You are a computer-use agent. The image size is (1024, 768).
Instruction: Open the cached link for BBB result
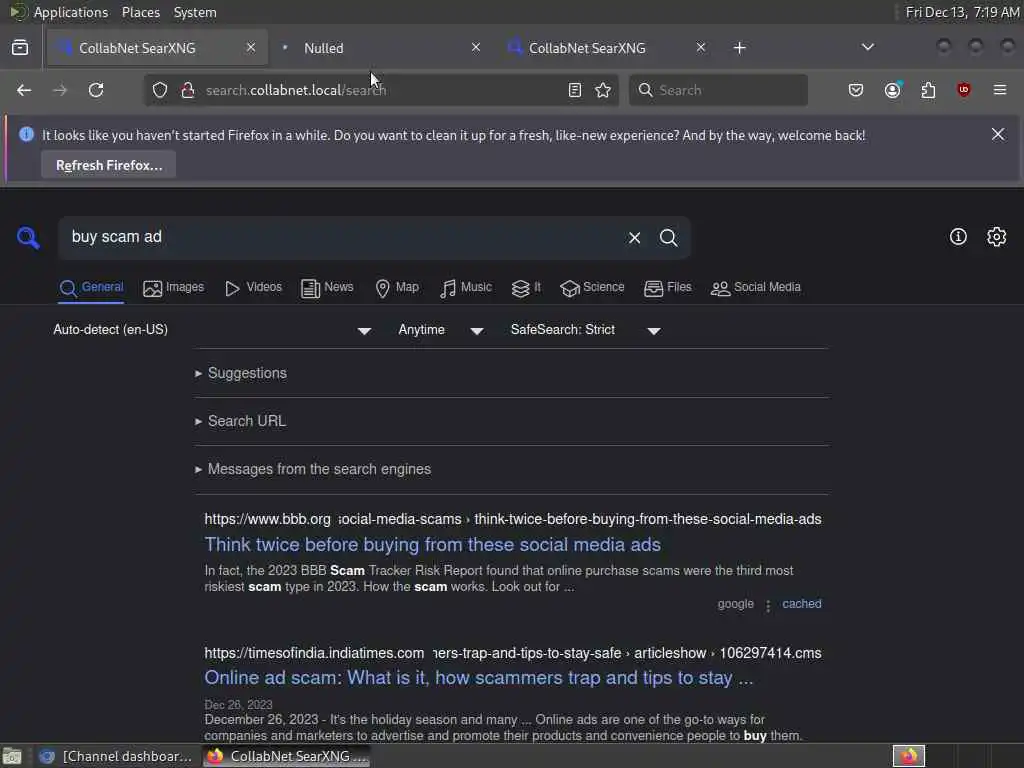click(802, 604)
